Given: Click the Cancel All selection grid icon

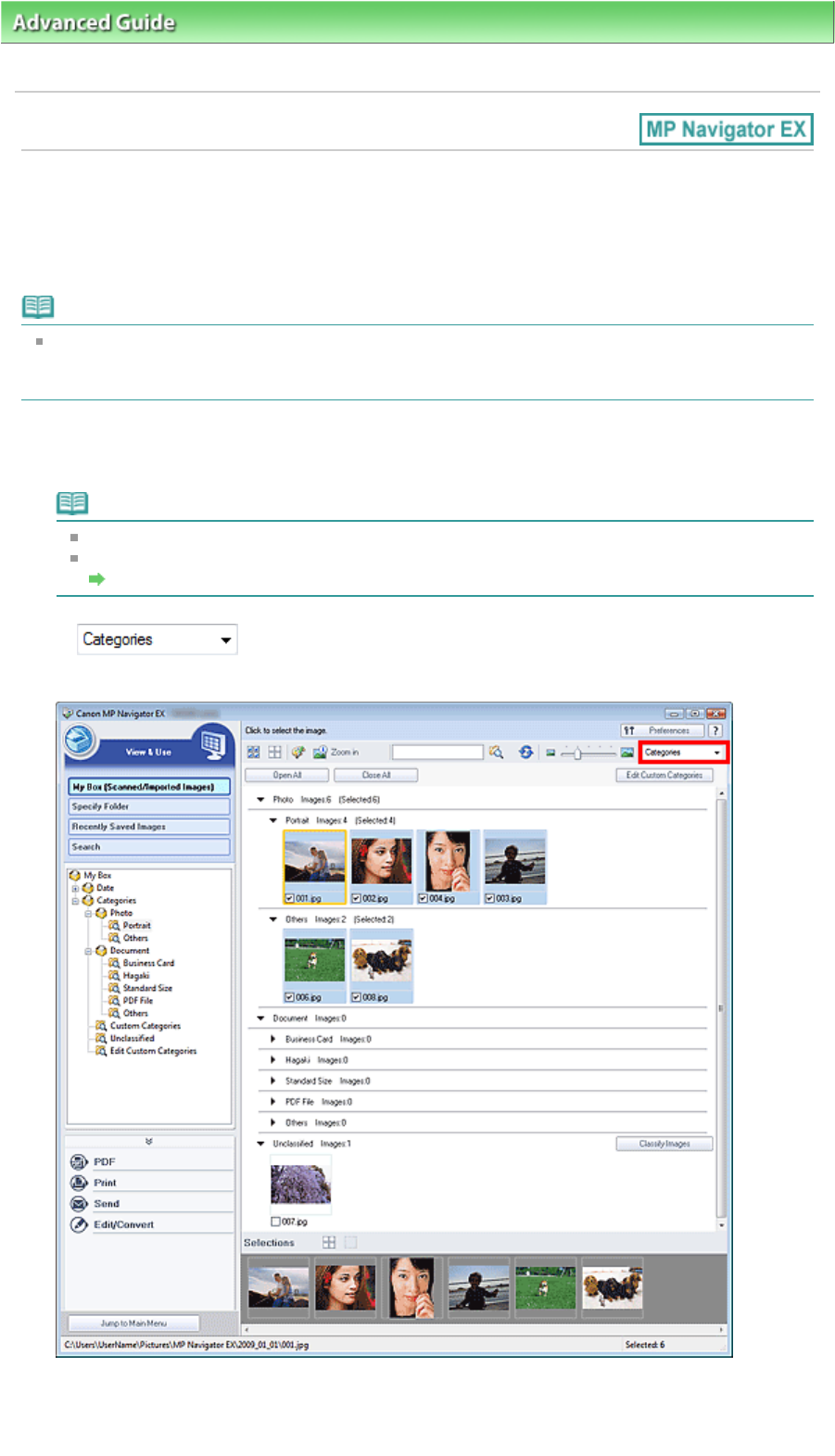Looking at the screenshot, I should 274,753.
